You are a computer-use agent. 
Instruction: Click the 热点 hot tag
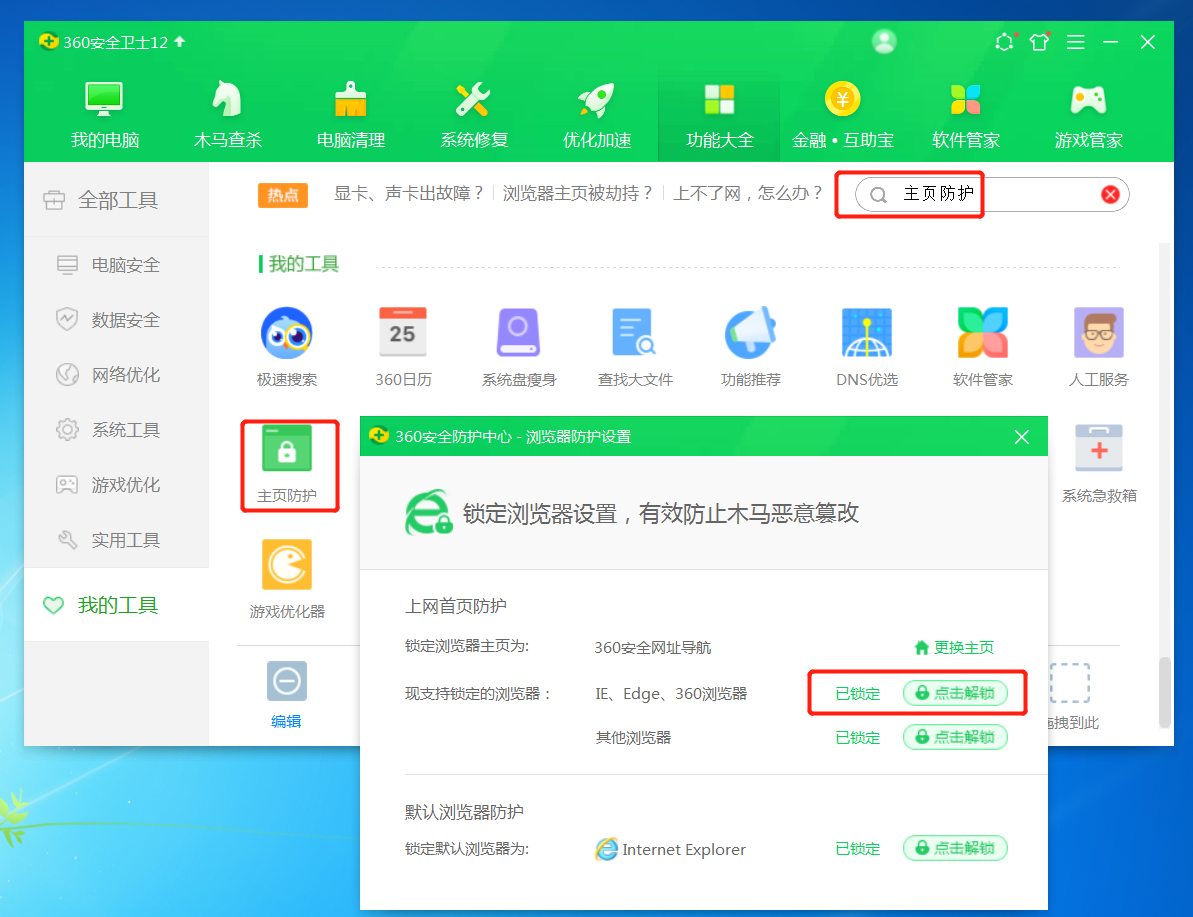(283, 195)
